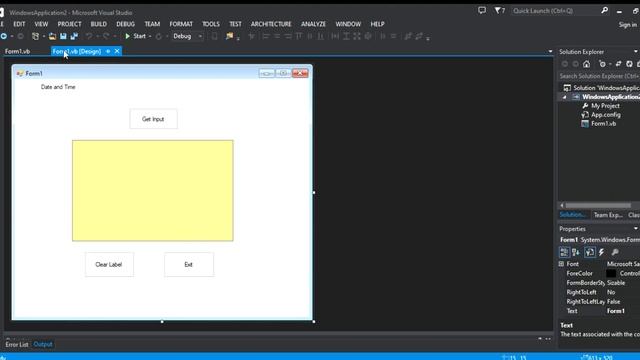Select Alphabetical sort in Properties panel
Viewport: 640px width, 360px height.
576,252
